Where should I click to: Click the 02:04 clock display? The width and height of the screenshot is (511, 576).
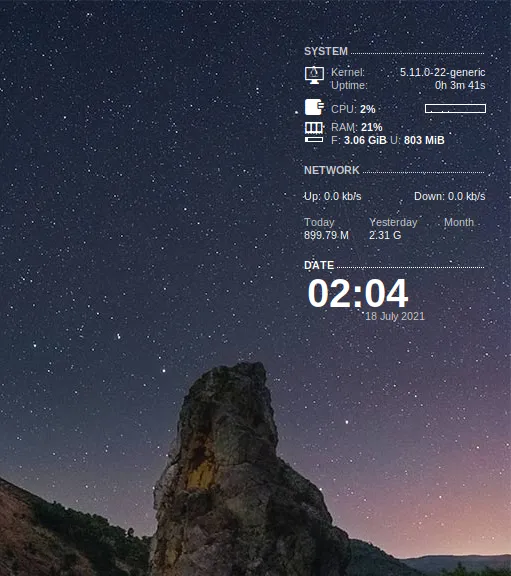coord(357,293)
